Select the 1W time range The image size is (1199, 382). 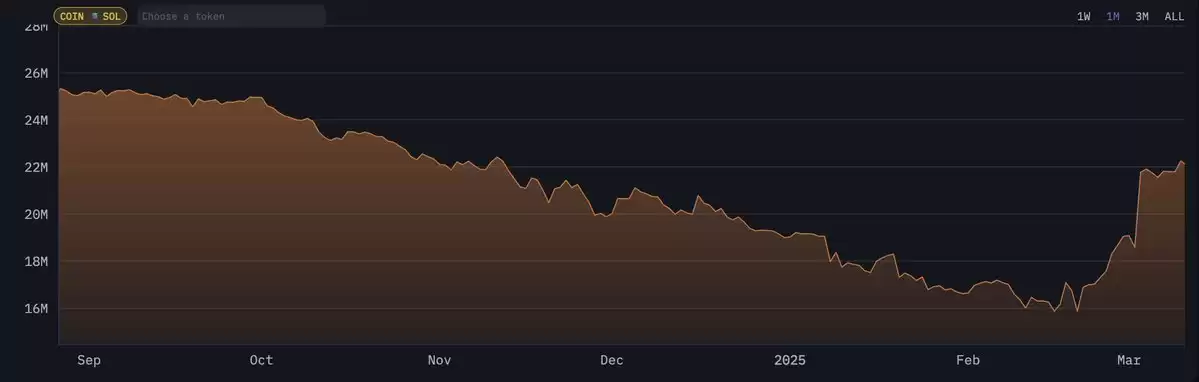point(1084,16)
